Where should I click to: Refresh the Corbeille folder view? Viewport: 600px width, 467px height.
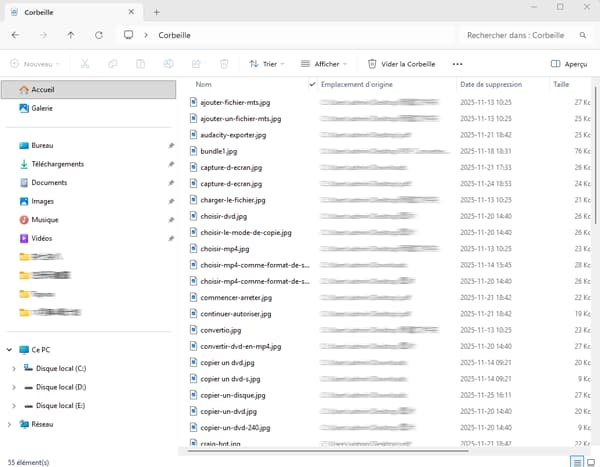(x=98, y=35)
